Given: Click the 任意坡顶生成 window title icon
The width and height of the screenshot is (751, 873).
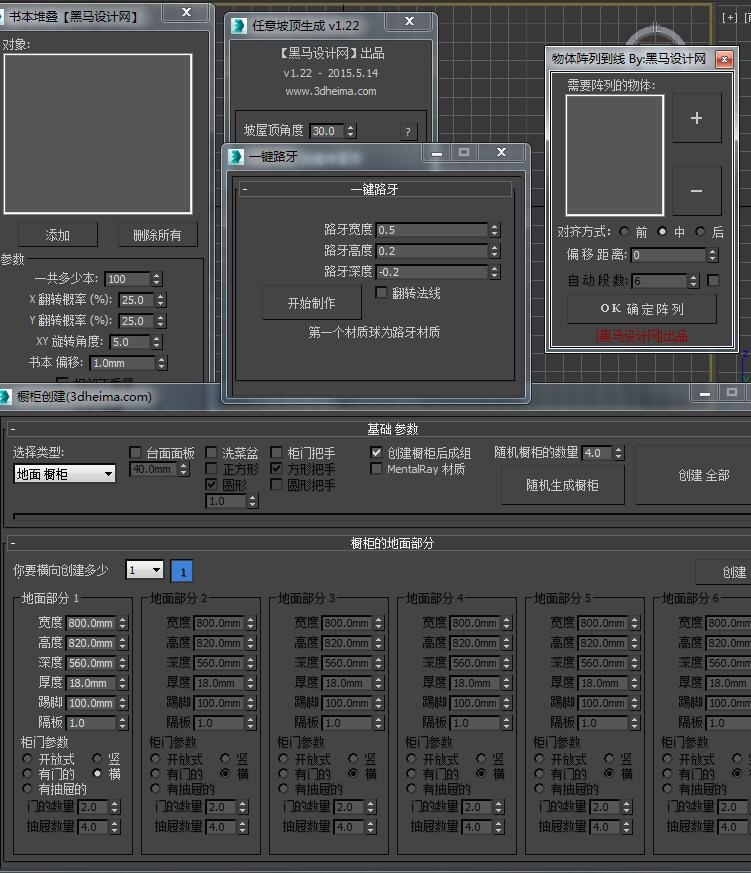Looking at the screenshot, I should pyautogui.click(x=239, y=26).
